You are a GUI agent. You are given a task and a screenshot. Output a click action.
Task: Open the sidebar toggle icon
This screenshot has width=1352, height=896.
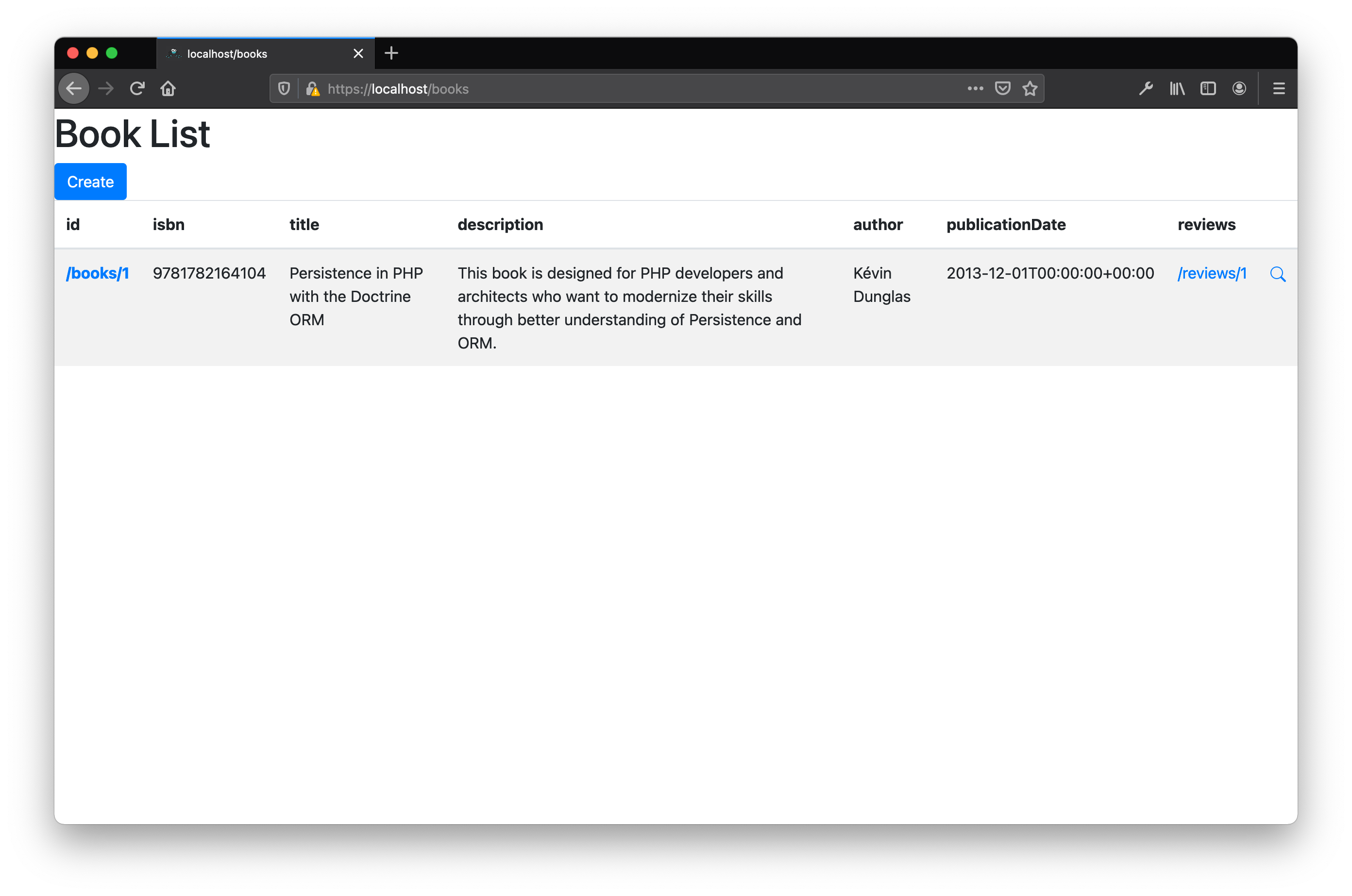(1207, 88)
